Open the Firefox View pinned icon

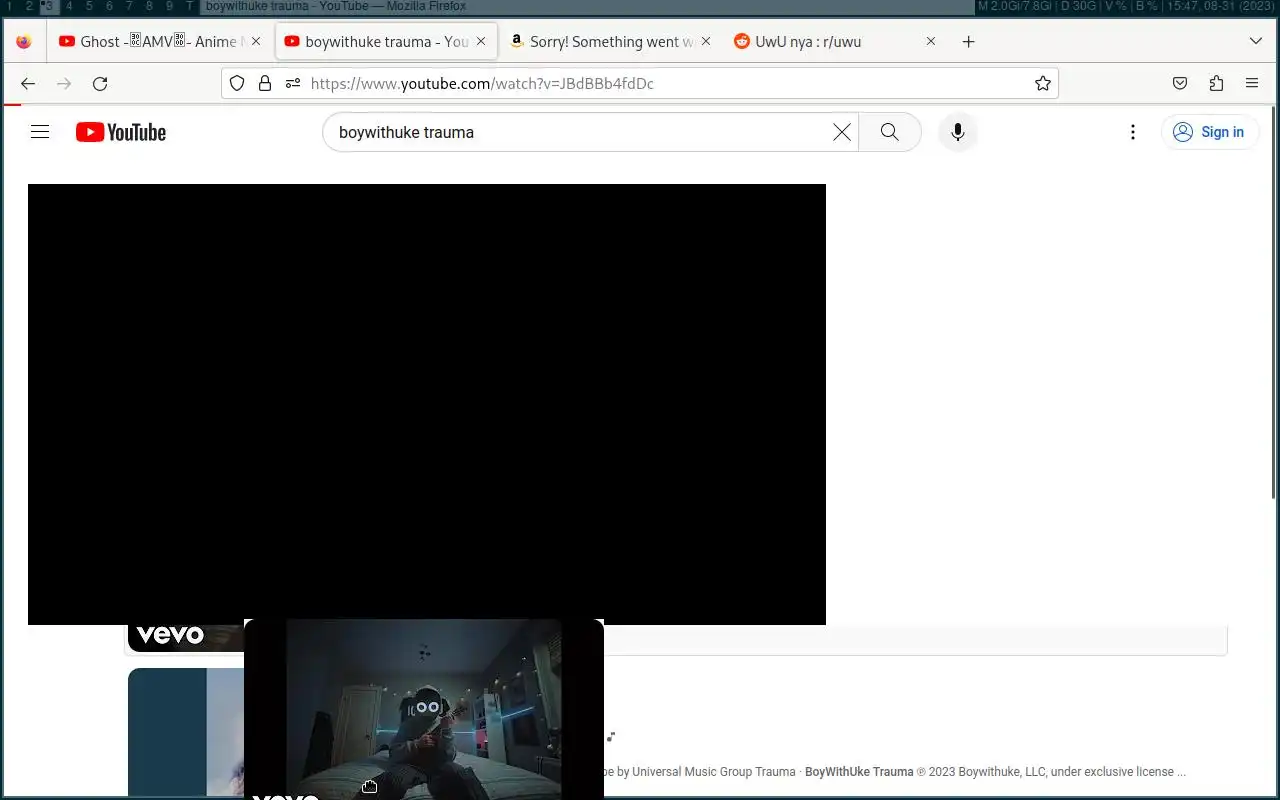24,41
